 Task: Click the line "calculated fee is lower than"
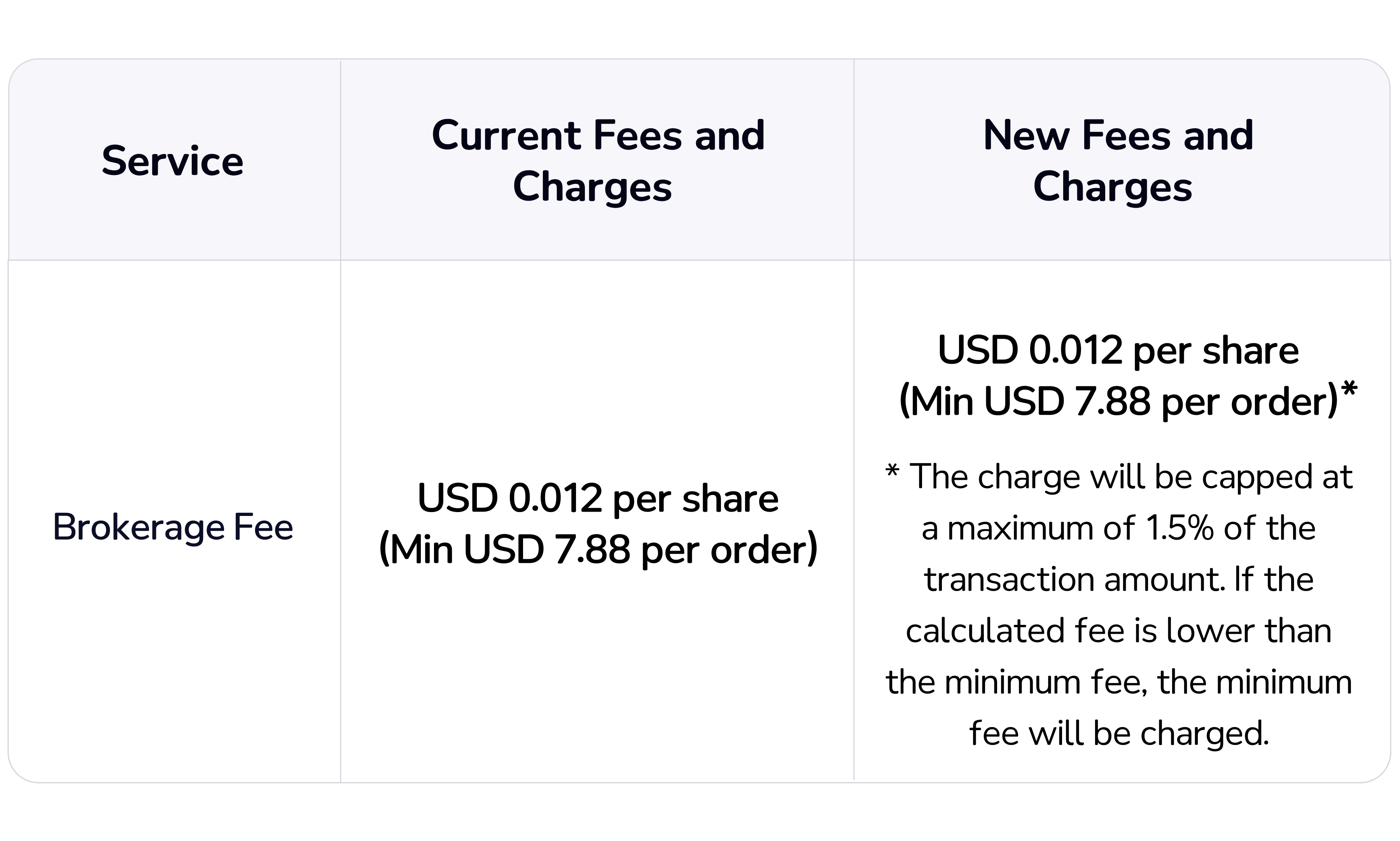[x=1118, y=631]
